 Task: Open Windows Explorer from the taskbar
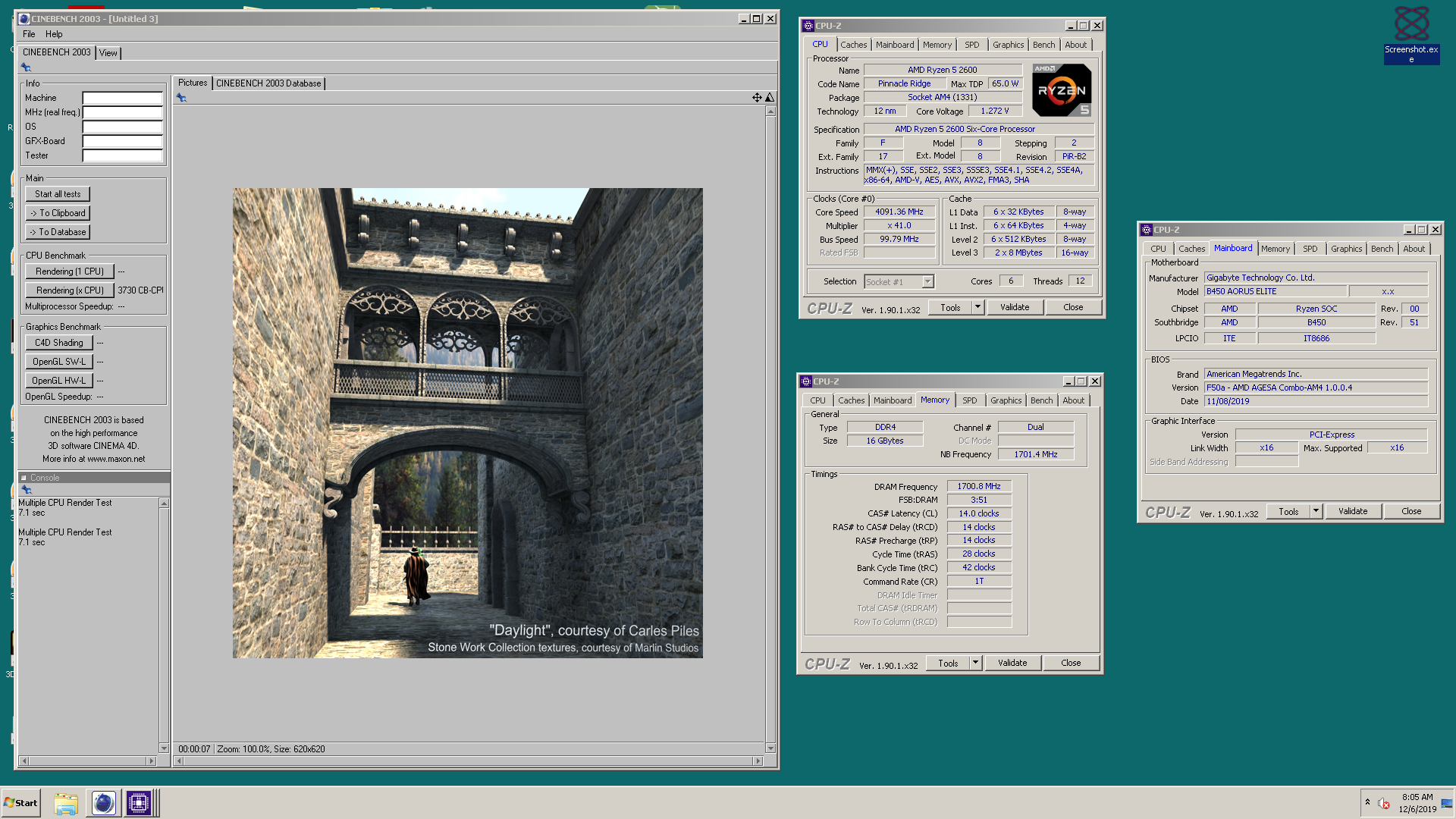tap(66, 803)
